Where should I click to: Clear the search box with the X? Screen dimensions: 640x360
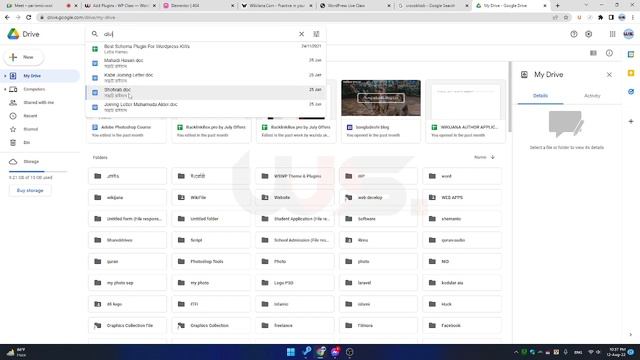301,34
